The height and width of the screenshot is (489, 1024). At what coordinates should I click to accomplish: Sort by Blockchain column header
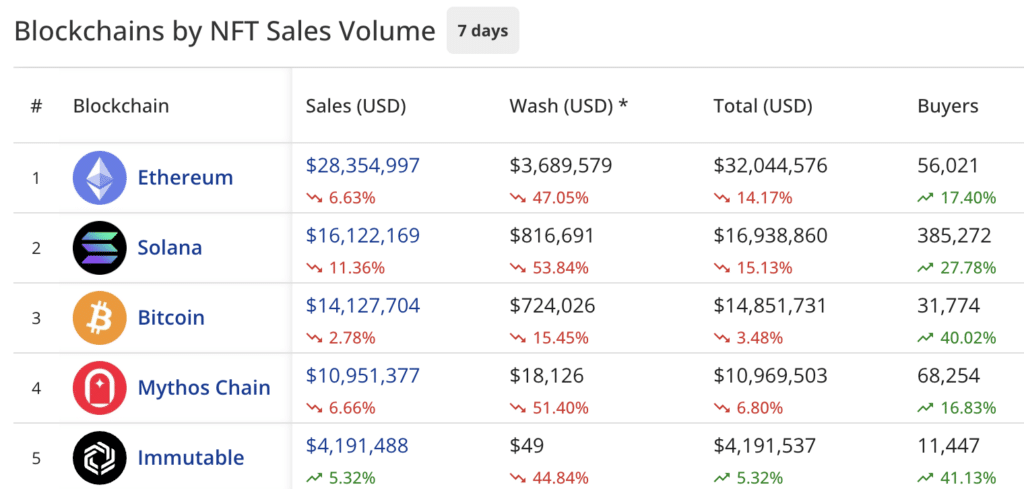(x=121, y=106)
